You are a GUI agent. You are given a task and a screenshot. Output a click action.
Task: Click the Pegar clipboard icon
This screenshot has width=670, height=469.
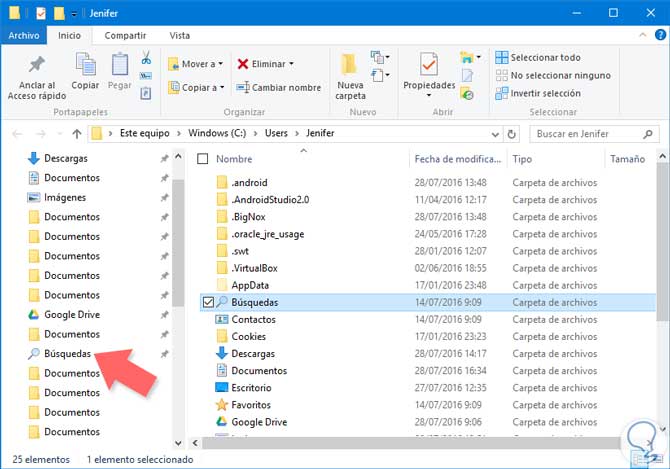(x=120, y=64)
